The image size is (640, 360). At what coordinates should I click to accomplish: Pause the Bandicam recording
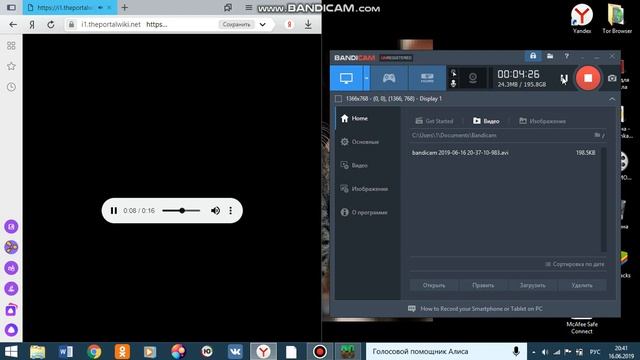[x=564, y=78]
